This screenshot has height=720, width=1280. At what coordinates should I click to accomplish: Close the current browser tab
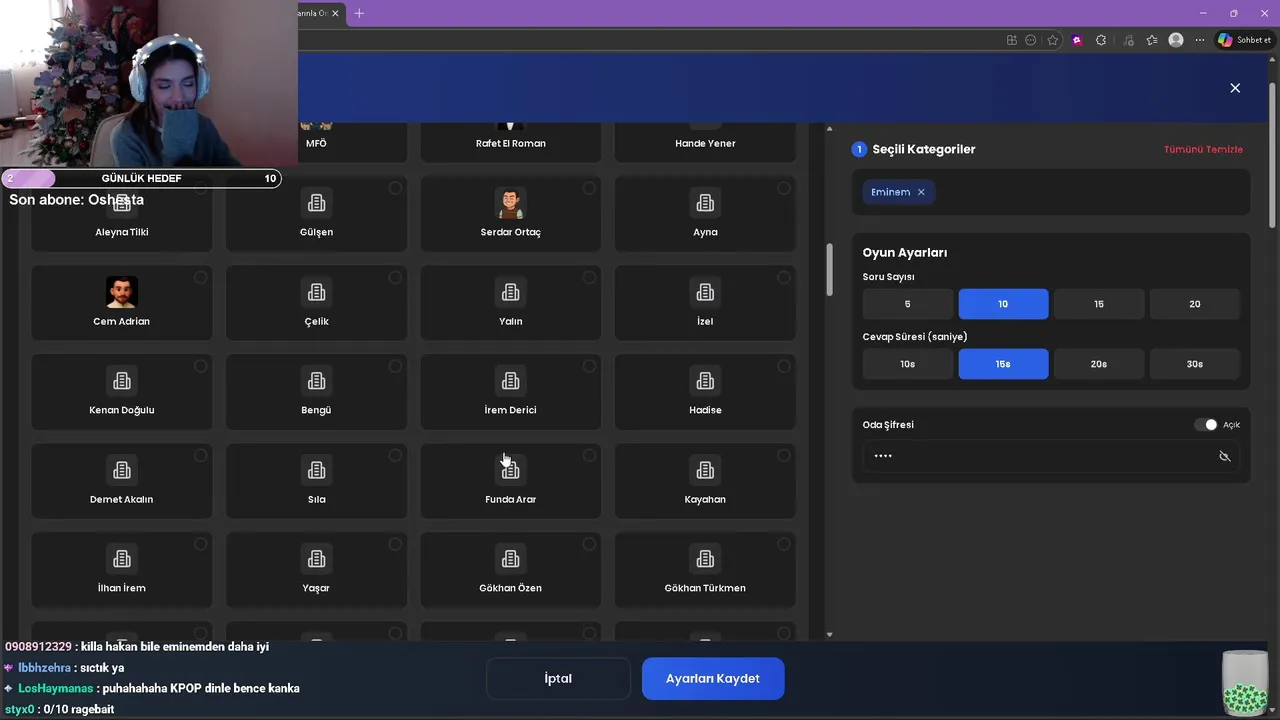[335, 13]
